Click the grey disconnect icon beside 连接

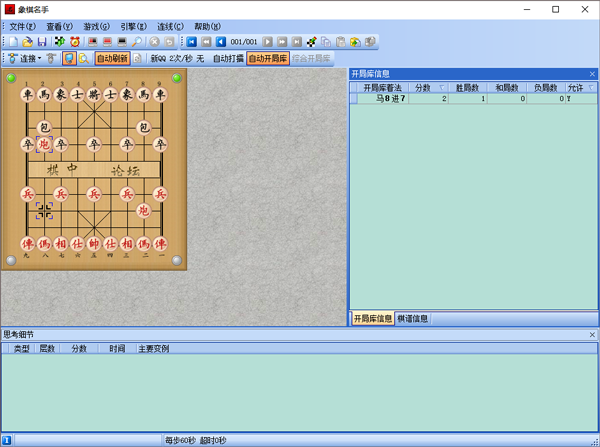(51, 59)
